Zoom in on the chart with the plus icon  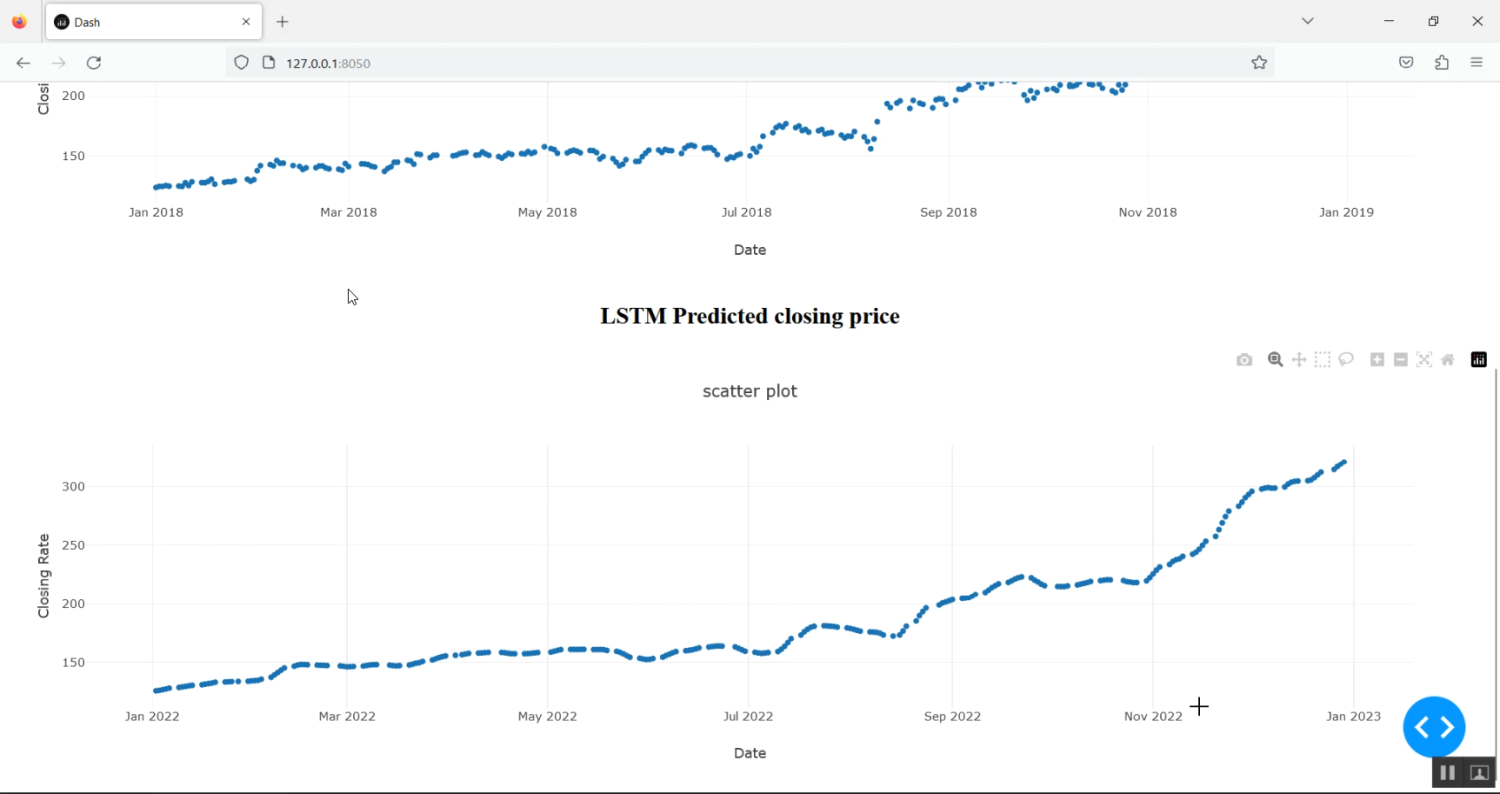pyautogui.click(x=1376, y=359)
